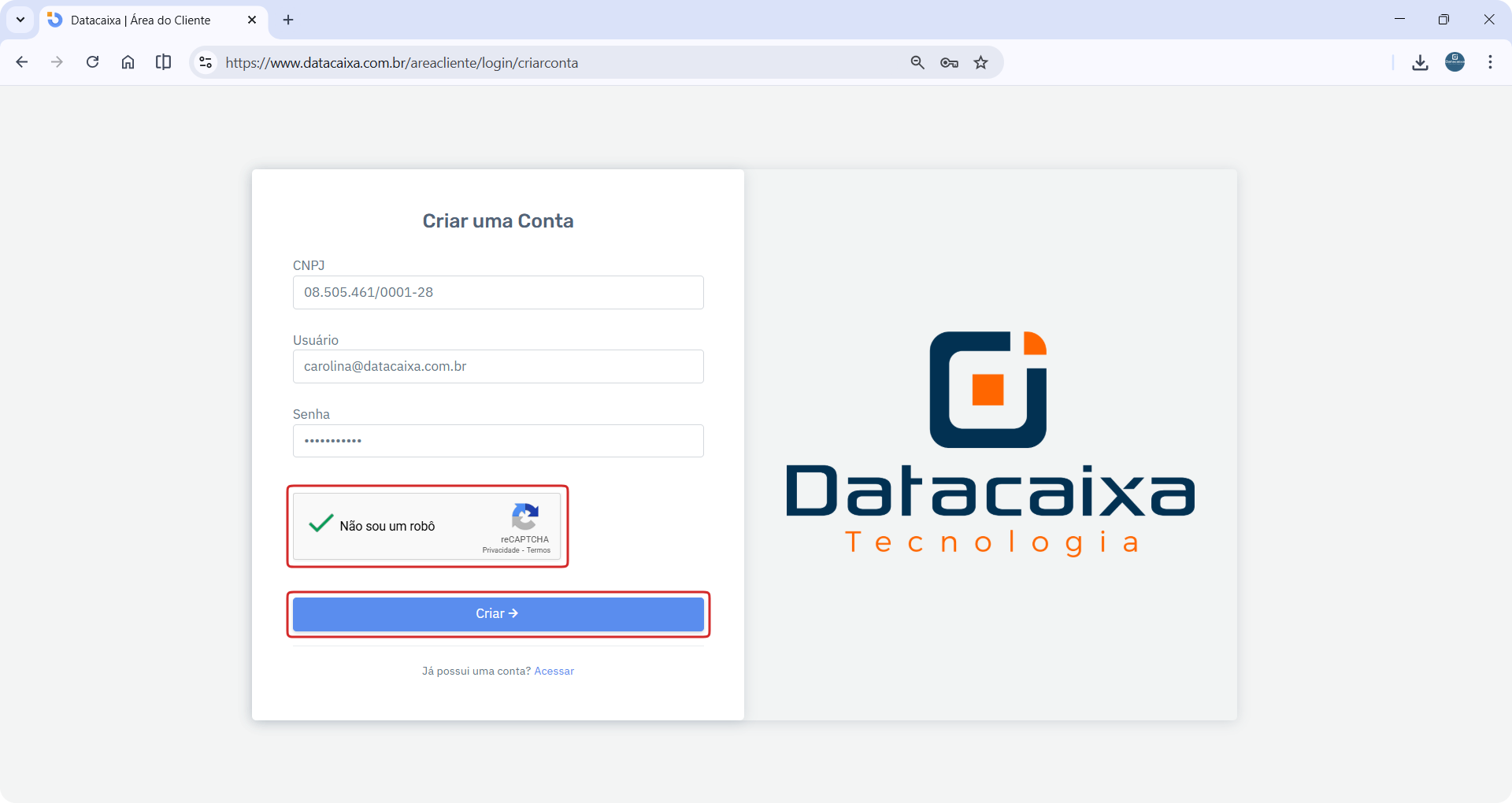Open a new browser tab
Viewport: 1512px width, 803px height.
click(x=287, y=20)
